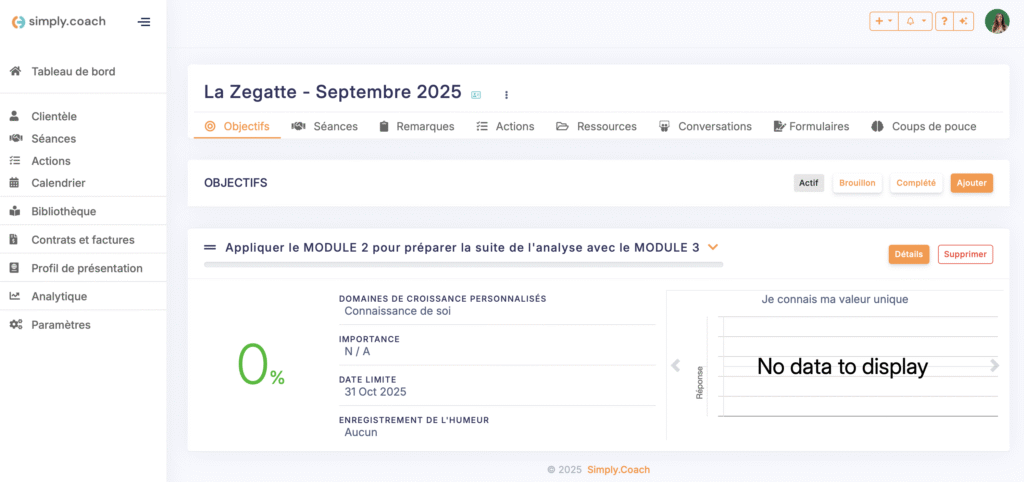The height and width of the screenshot is (482, 1024).
Task: Filter objectives by Complété status
Action: (x=916, y=183)
